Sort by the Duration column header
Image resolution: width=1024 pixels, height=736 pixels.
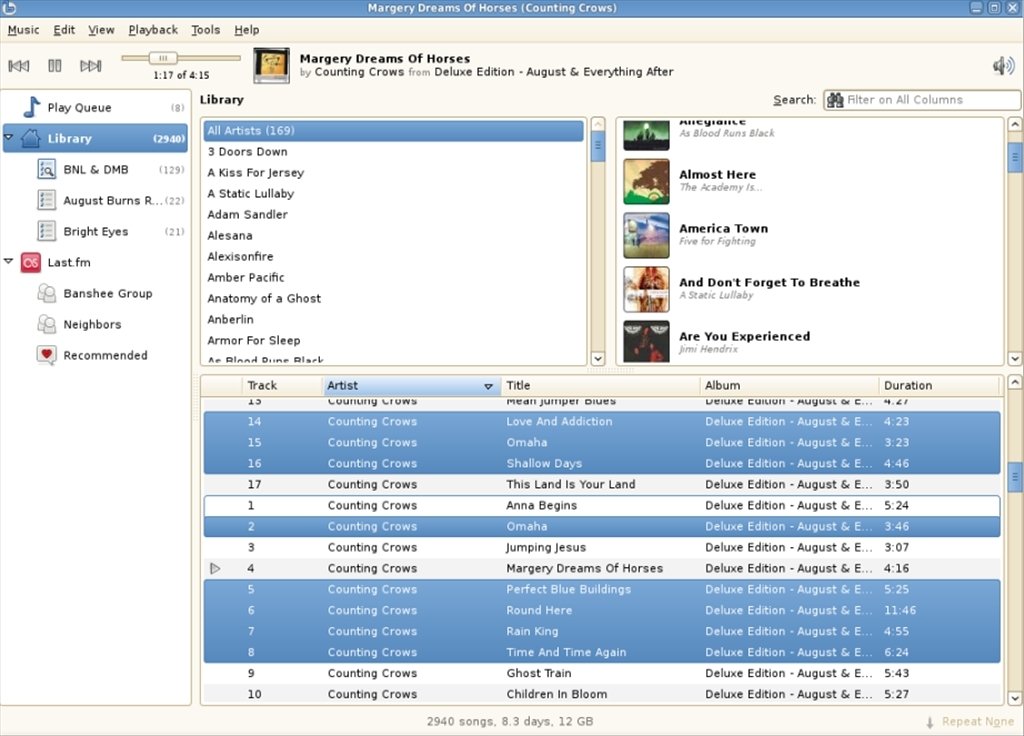(x=939, y=385)
